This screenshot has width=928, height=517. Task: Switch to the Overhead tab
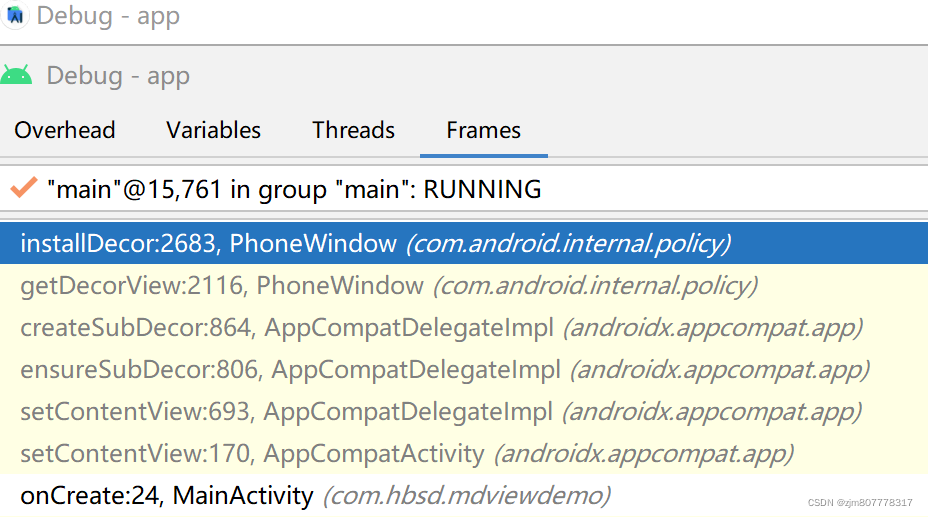tap(65, 130)
